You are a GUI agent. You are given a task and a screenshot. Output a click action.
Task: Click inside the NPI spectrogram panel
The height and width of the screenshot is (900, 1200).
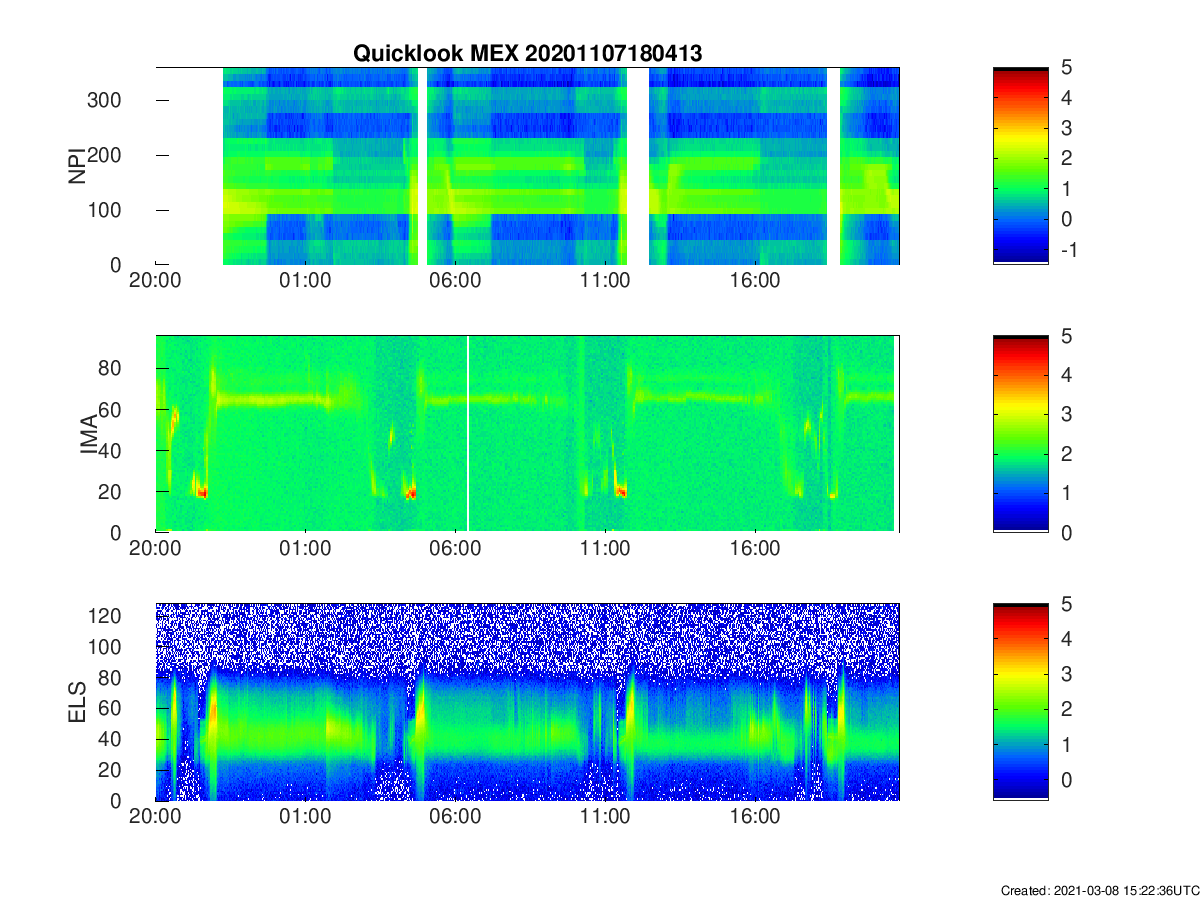527,166
